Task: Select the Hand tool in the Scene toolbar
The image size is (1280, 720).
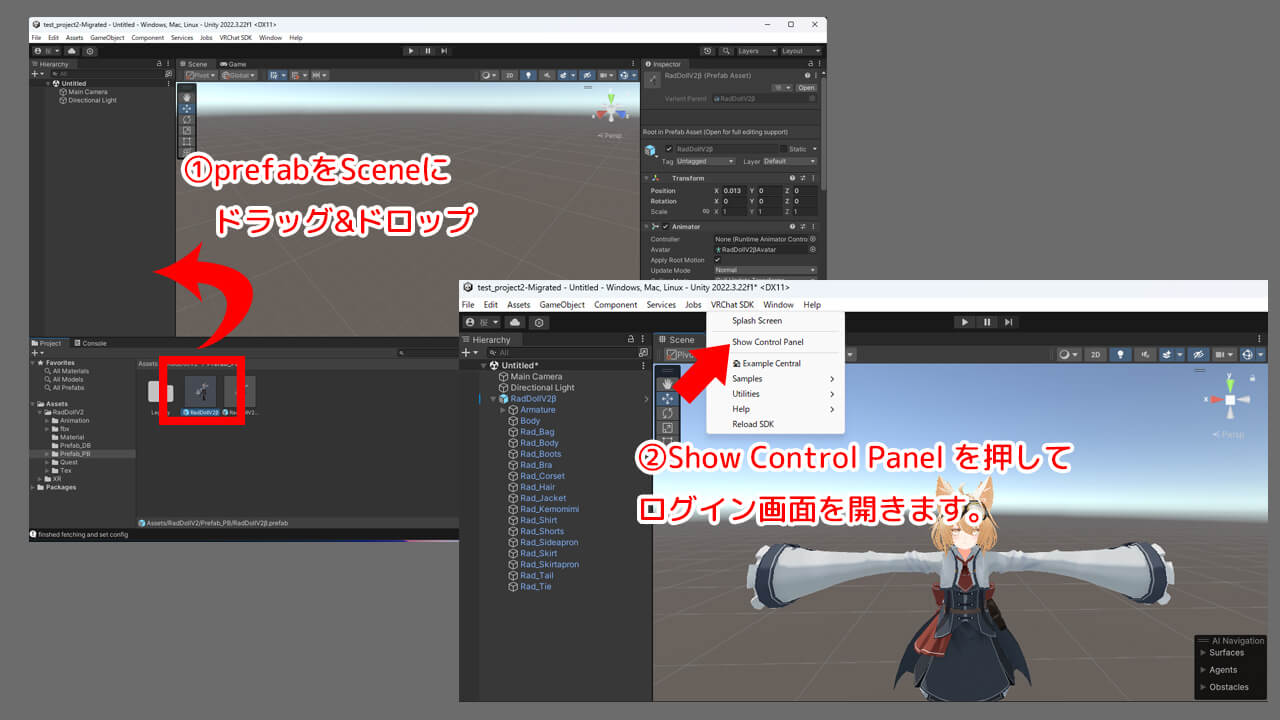Action: click(667, 385)
